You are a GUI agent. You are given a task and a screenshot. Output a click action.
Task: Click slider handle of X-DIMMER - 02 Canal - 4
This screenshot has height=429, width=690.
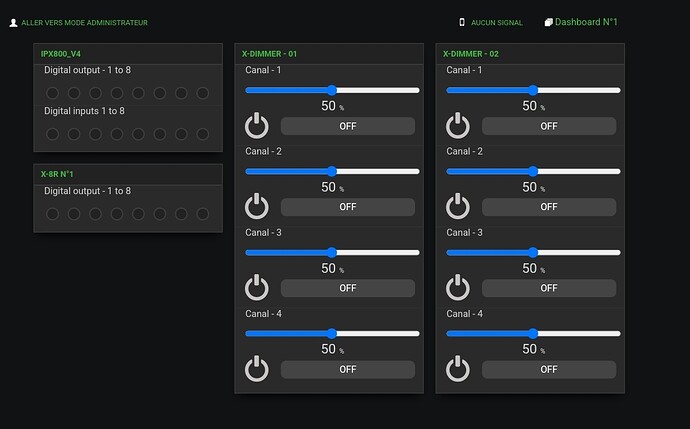(533, 334)
